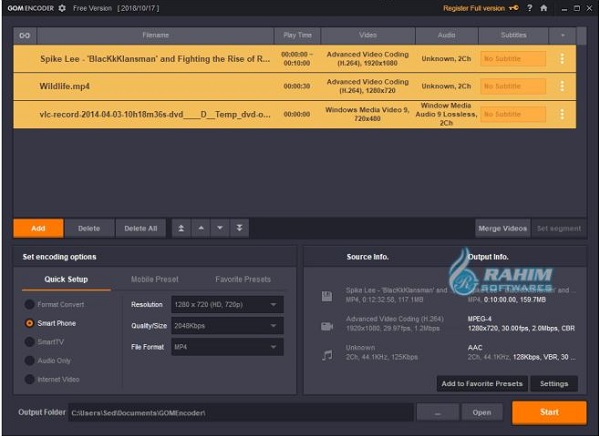600x437 pixels.
Task: Click Open output folder button
Action: point(482,412)
